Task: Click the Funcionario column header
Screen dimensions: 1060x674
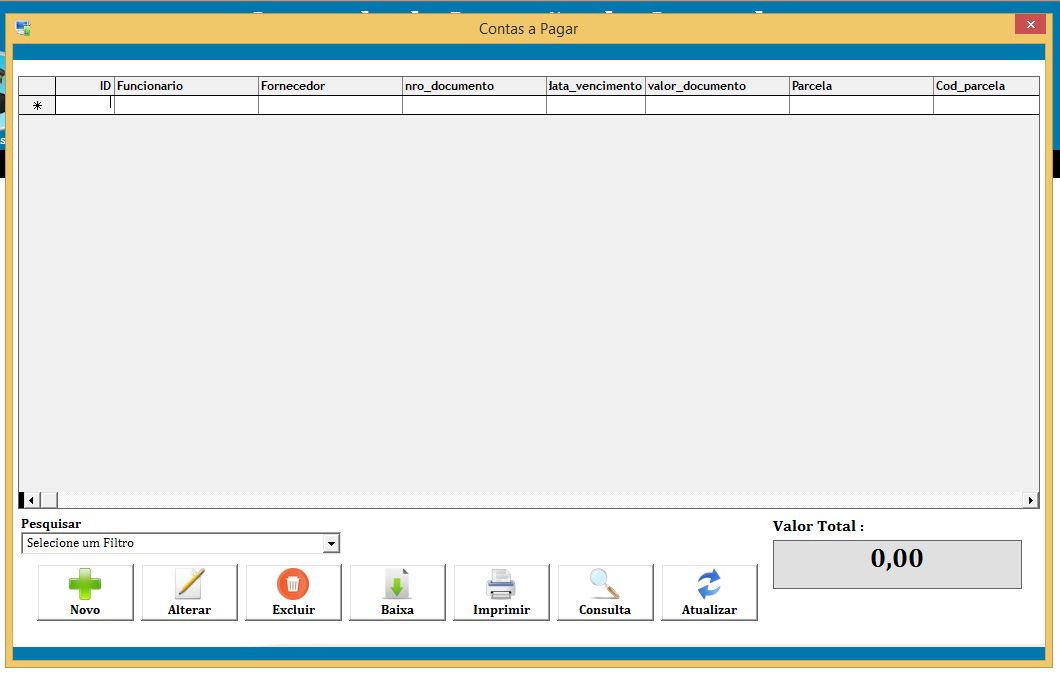Action: click(x=186, y=86)
